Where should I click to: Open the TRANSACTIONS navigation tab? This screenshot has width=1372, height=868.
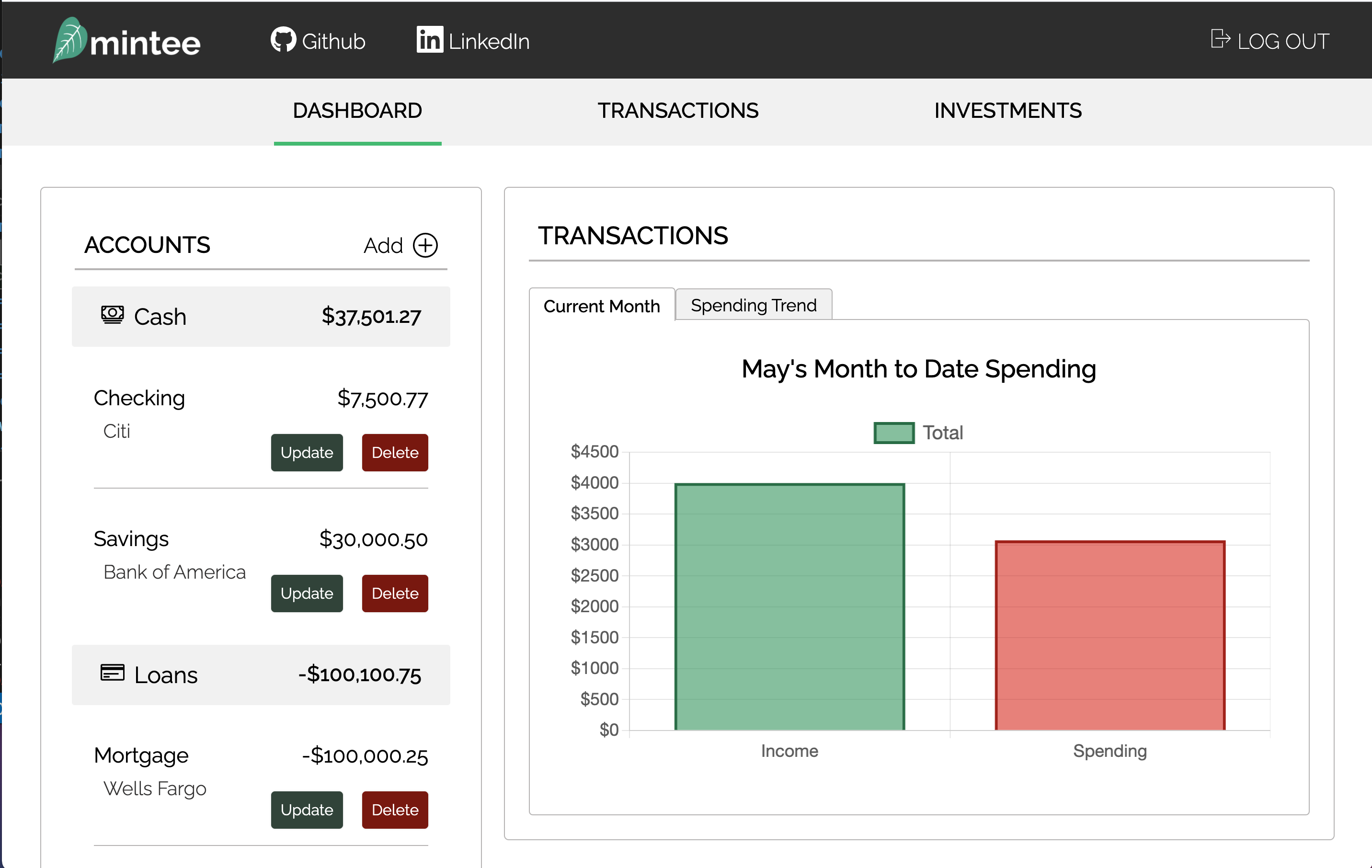coord(678,111)
